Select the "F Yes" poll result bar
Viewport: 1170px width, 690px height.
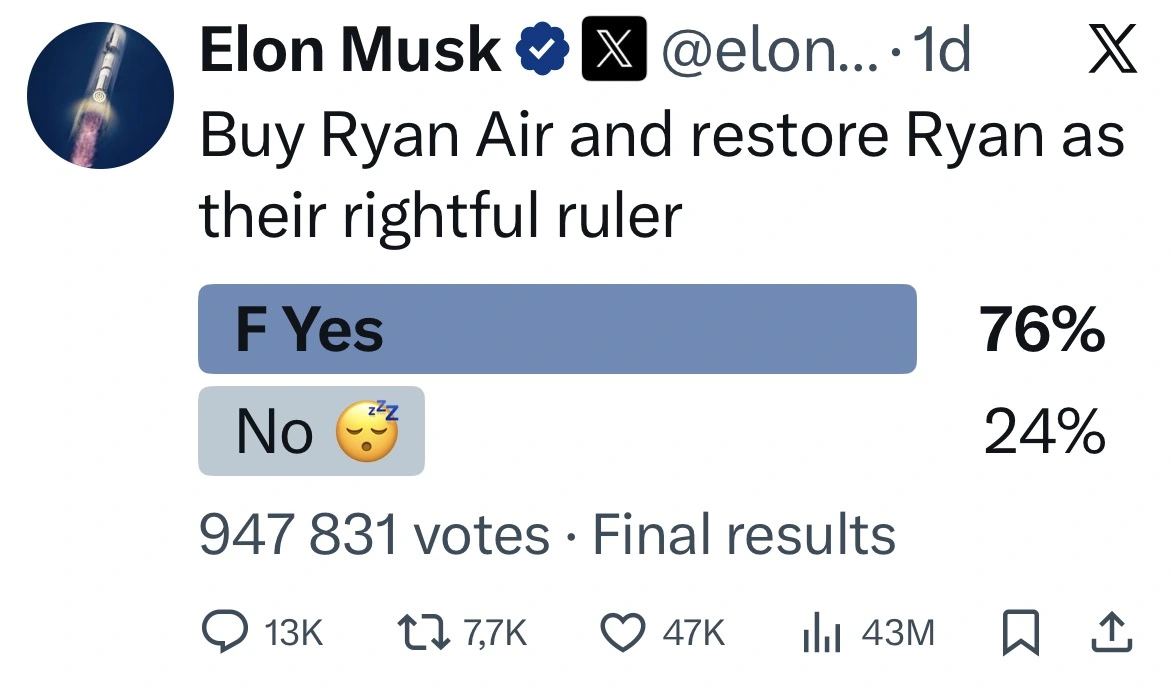coord(557,329)
